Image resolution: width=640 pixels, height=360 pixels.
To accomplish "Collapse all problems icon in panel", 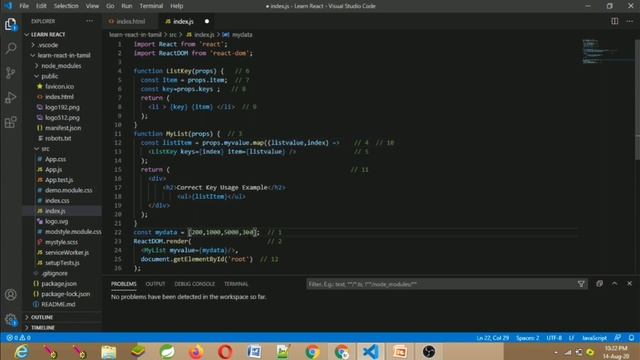I will 599,283.
